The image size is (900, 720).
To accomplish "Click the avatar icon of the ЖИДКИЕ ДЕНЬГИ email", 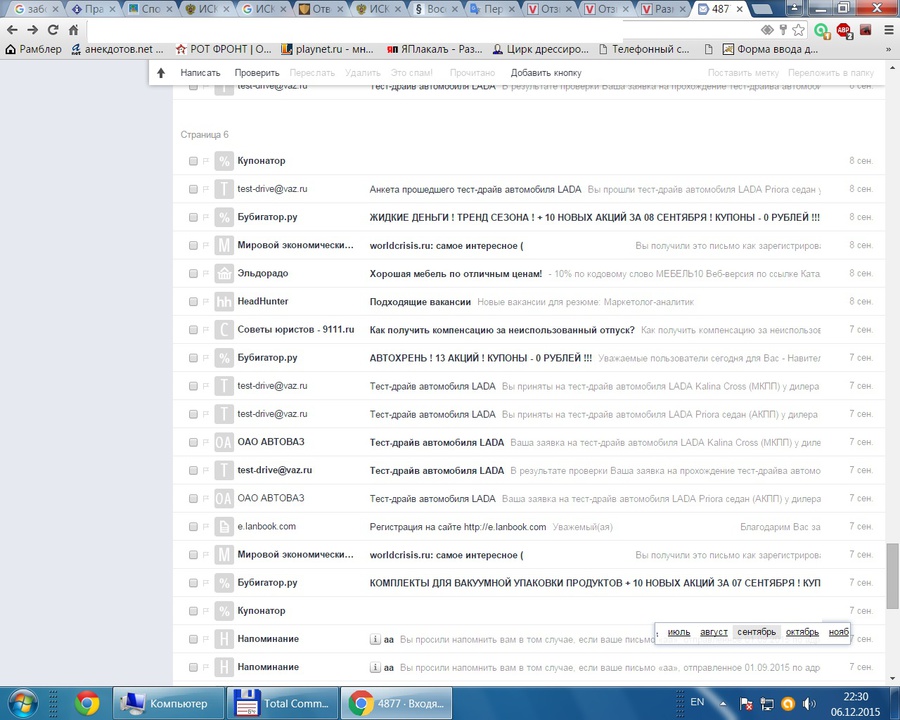I will [x=223, y=217].
